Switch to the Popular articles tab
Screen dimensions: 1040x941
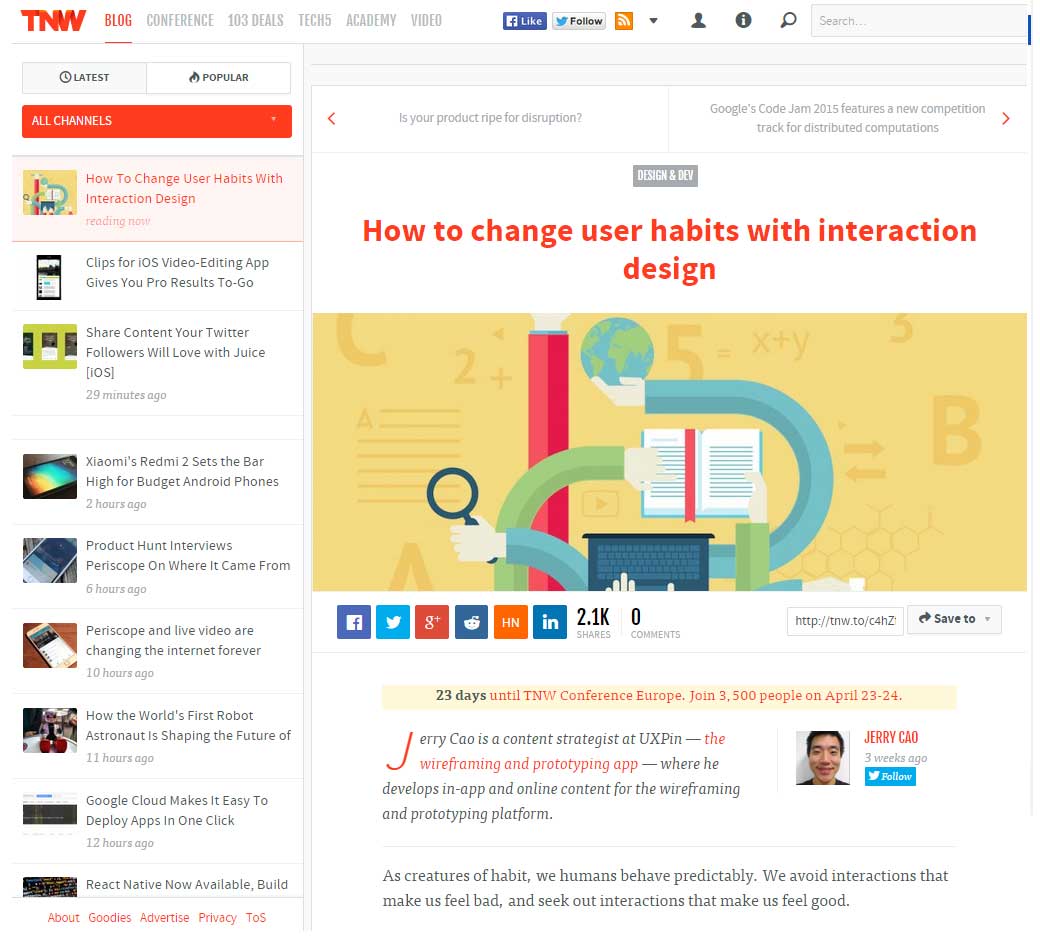[218, 77]
